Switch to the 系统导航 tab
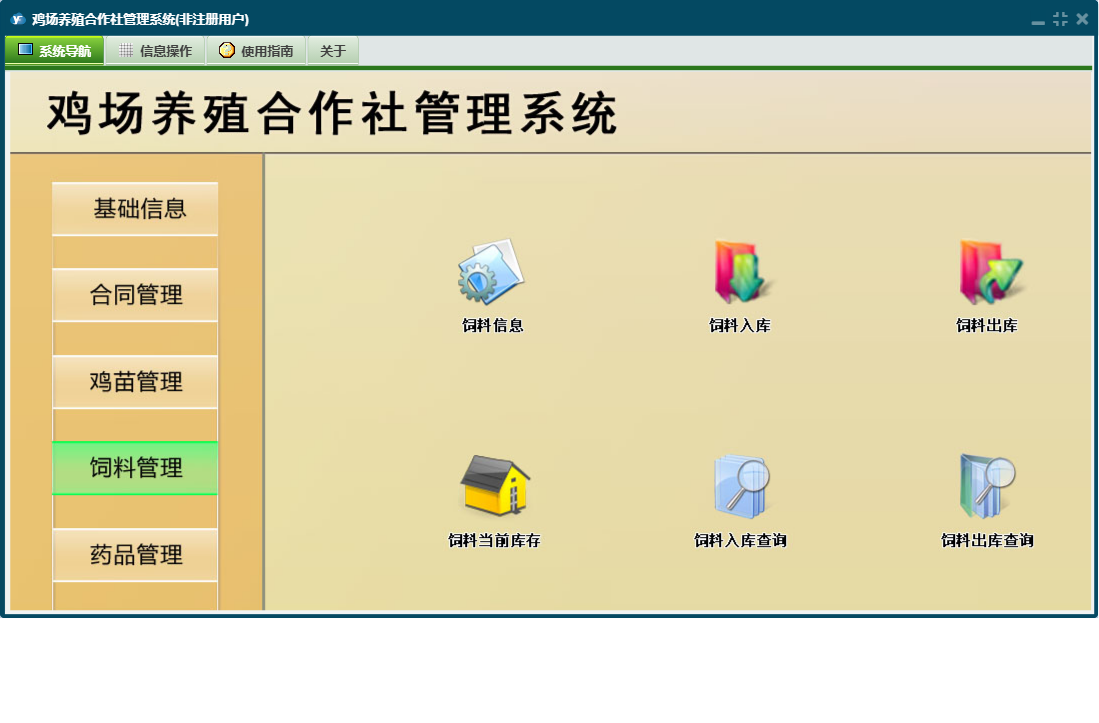 click(x=55, y=50)
